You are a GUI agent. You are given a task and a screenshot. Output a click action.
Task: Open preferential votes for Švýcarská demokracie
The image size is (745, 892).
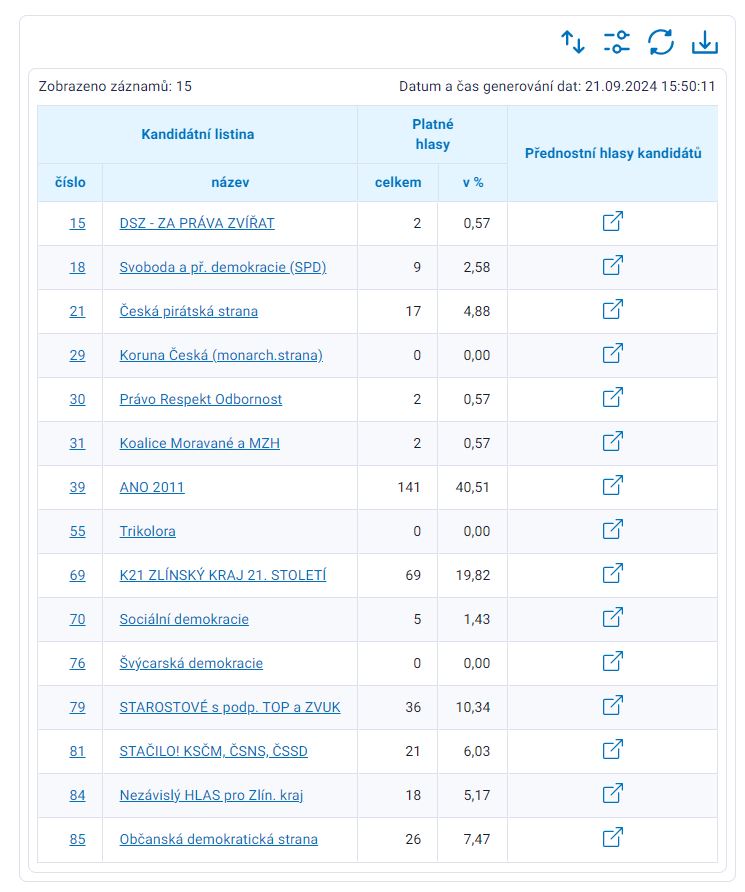pos(612,661)
